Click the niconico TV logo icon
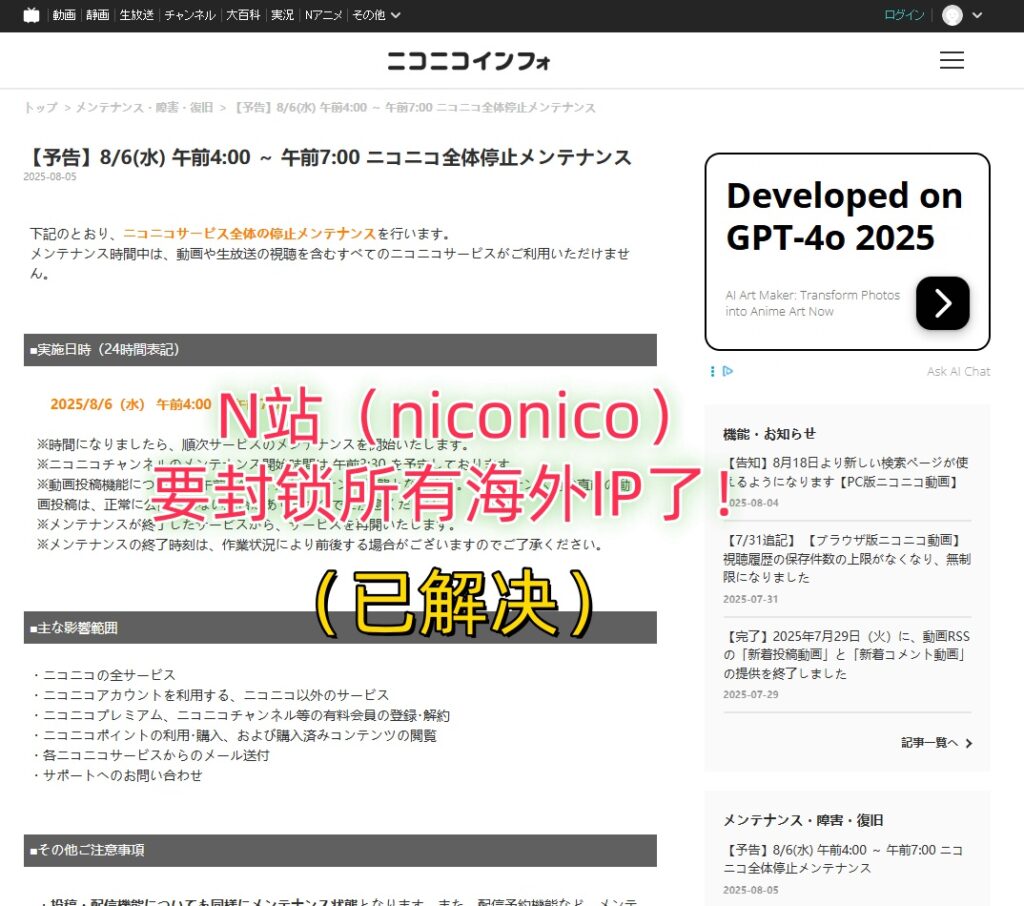Viewport: 1024px width, 906px height. tap(32, 15)
